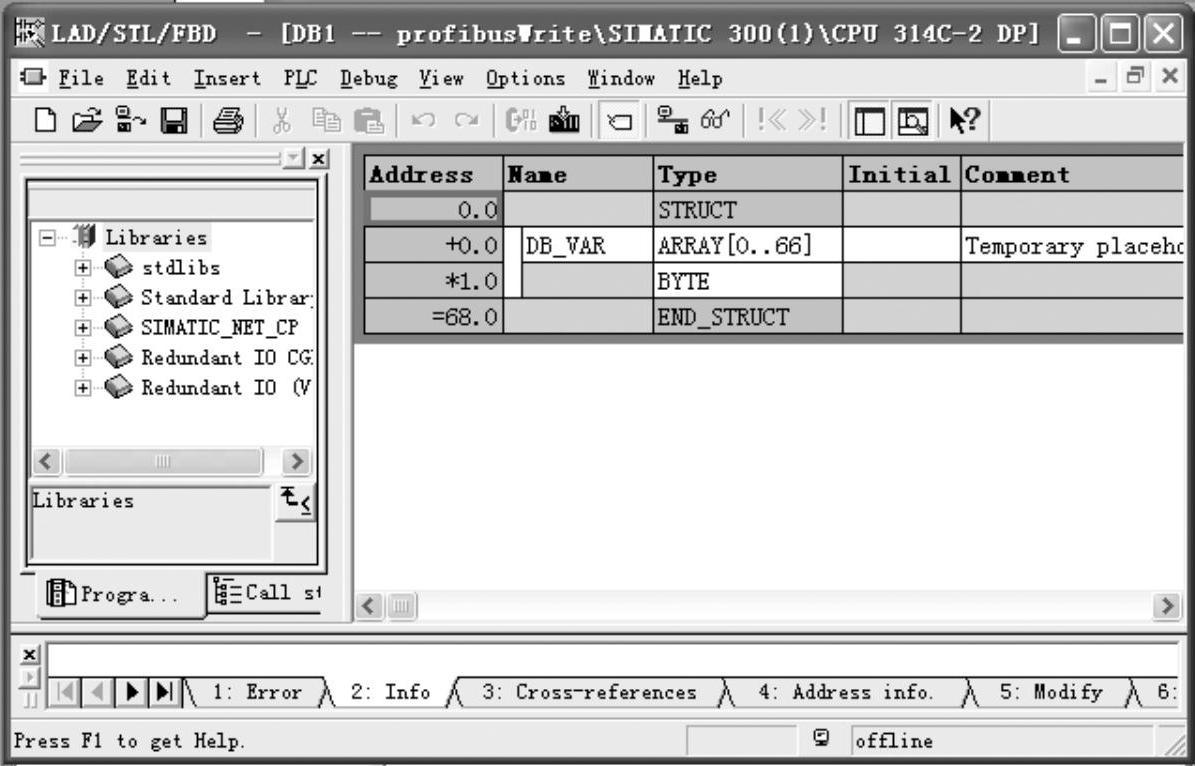Redo action with Redo arrow
Screen dimensions: 1195x766
click(x=466, y=120)
